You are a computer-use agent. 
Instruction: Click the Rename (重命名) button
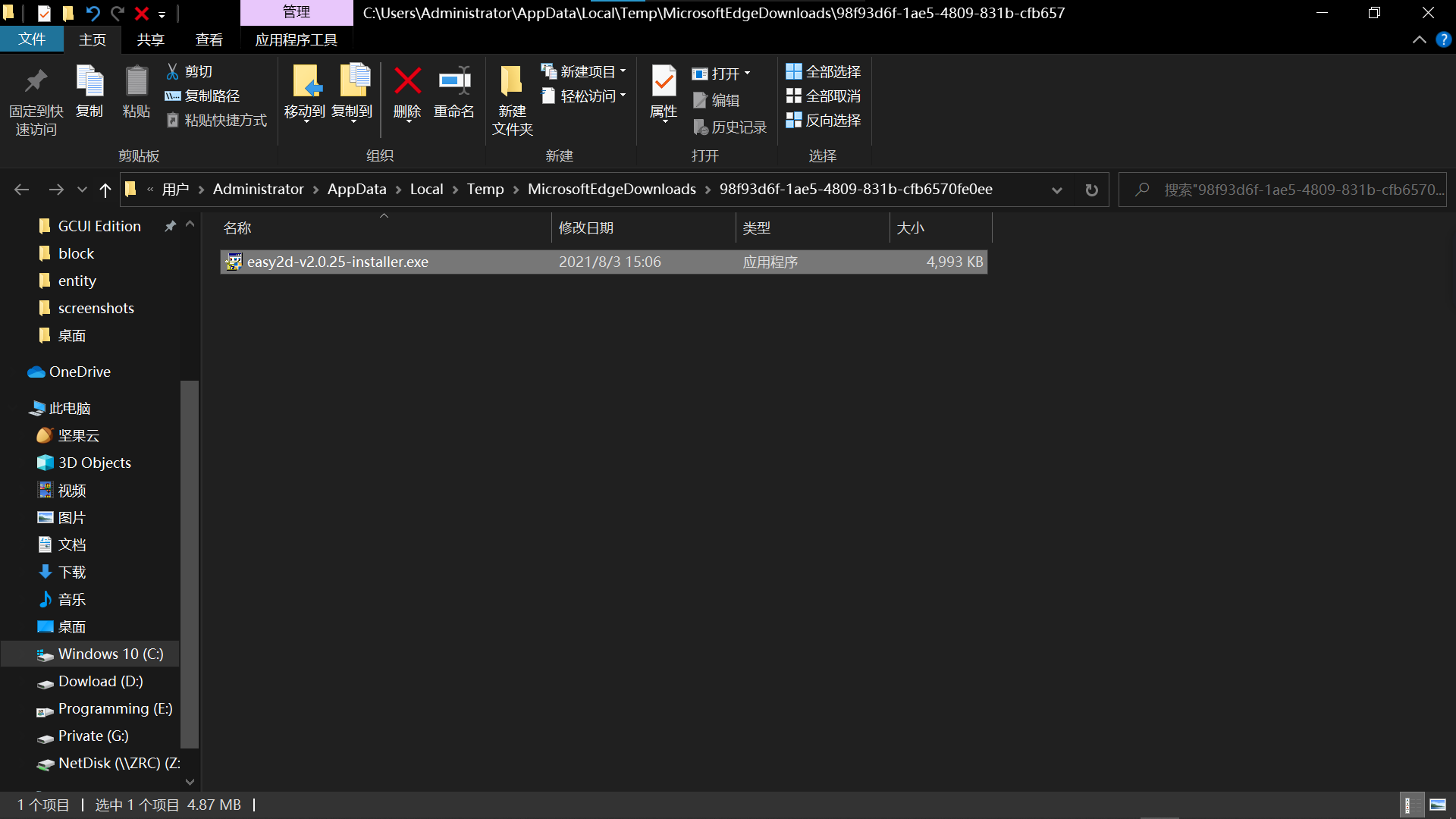(x=454, y=92)
